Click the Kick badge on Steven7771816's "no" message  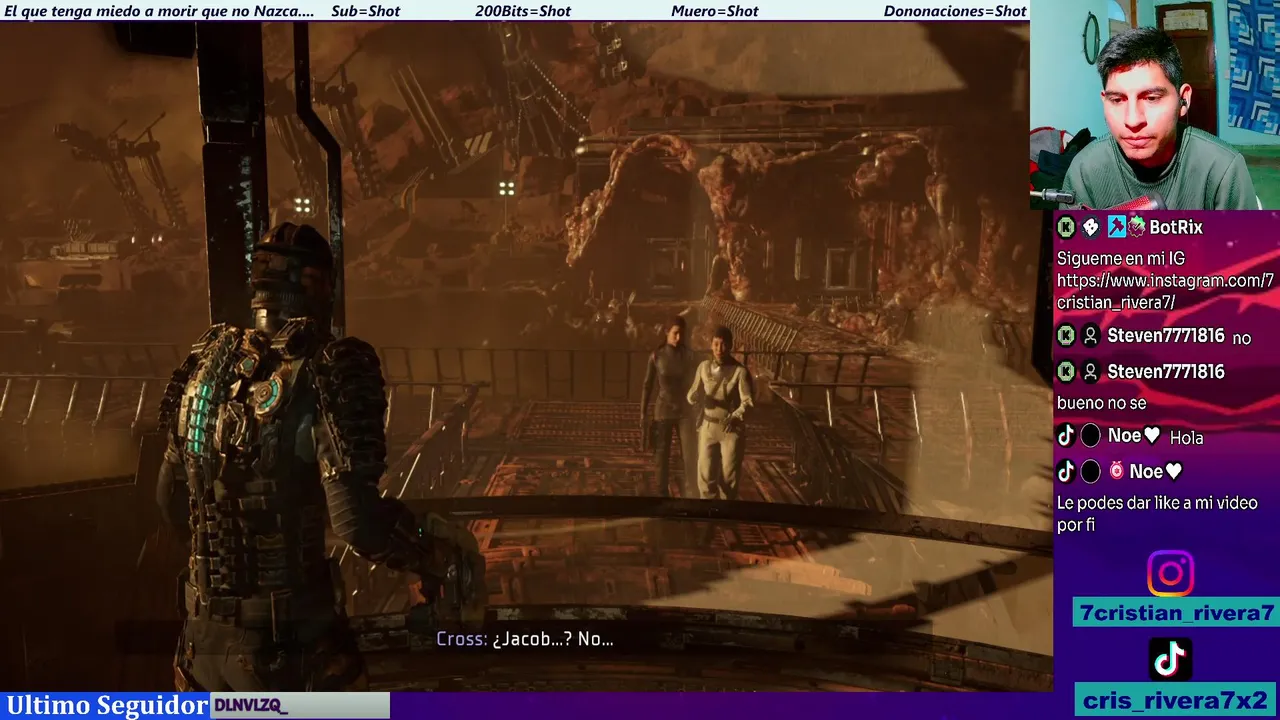point(1066,337)
